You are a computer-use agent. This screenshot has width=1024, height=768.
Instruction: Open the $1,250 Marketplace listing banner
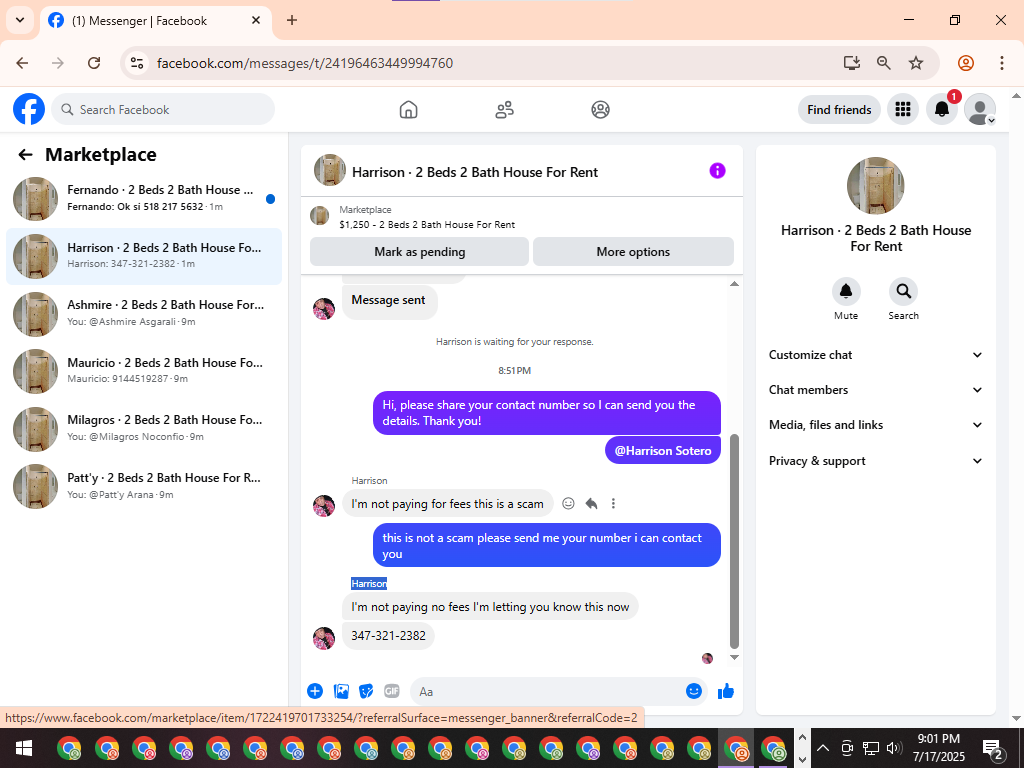click(x=521, y=216)
